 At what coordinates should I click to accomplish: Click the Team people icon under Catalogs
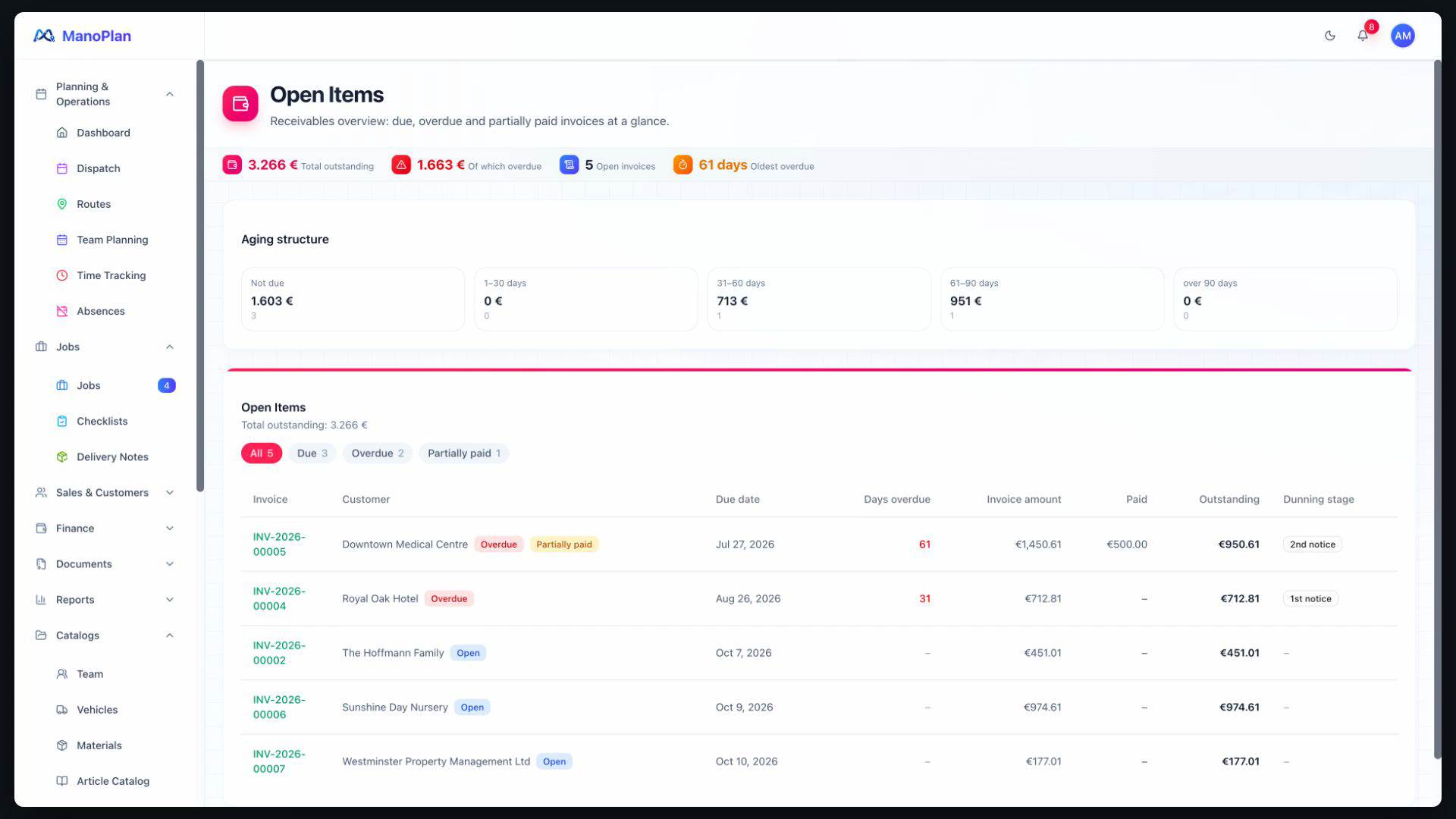62,674
